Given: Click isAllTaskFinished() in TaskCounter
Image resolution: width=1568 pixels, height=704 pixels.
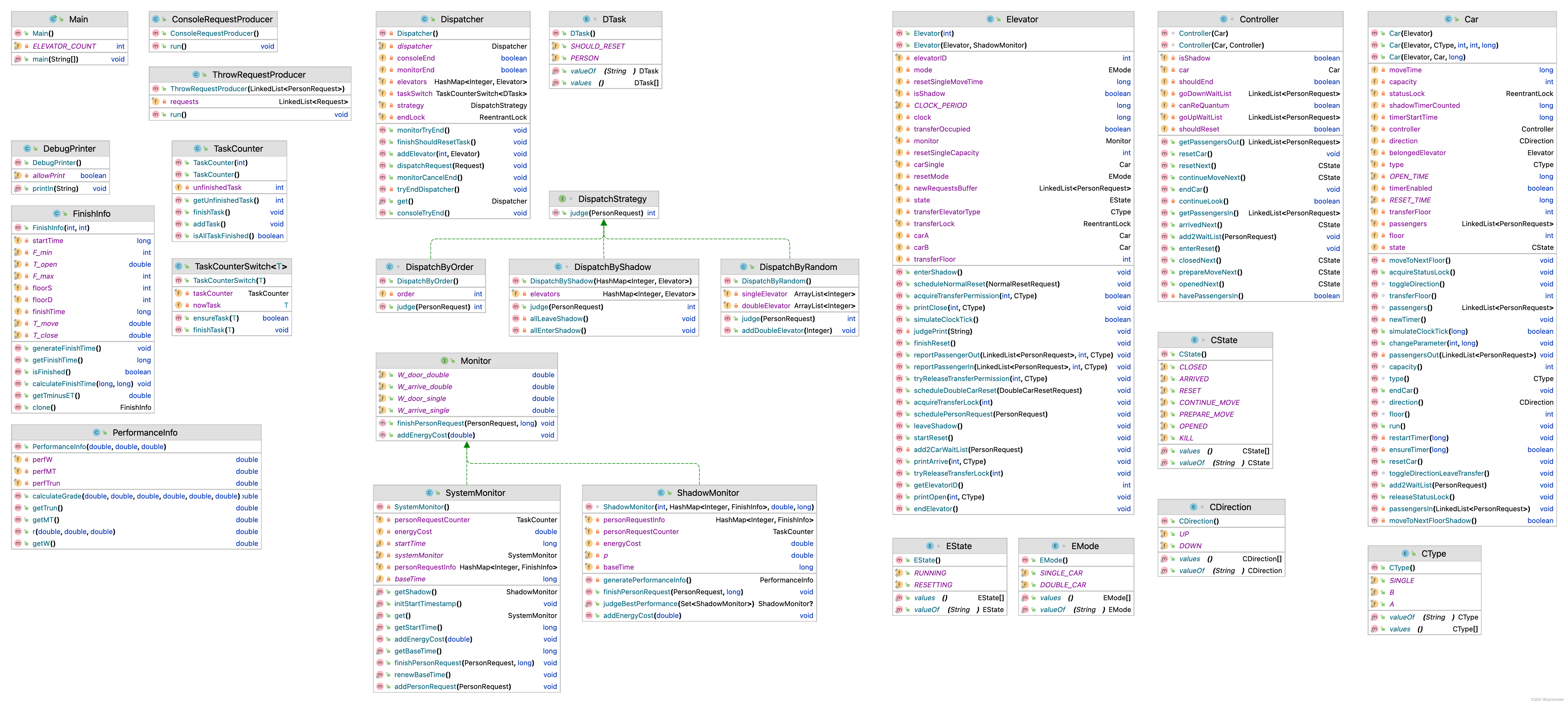Looking at the screenshot, I should 229,236.
